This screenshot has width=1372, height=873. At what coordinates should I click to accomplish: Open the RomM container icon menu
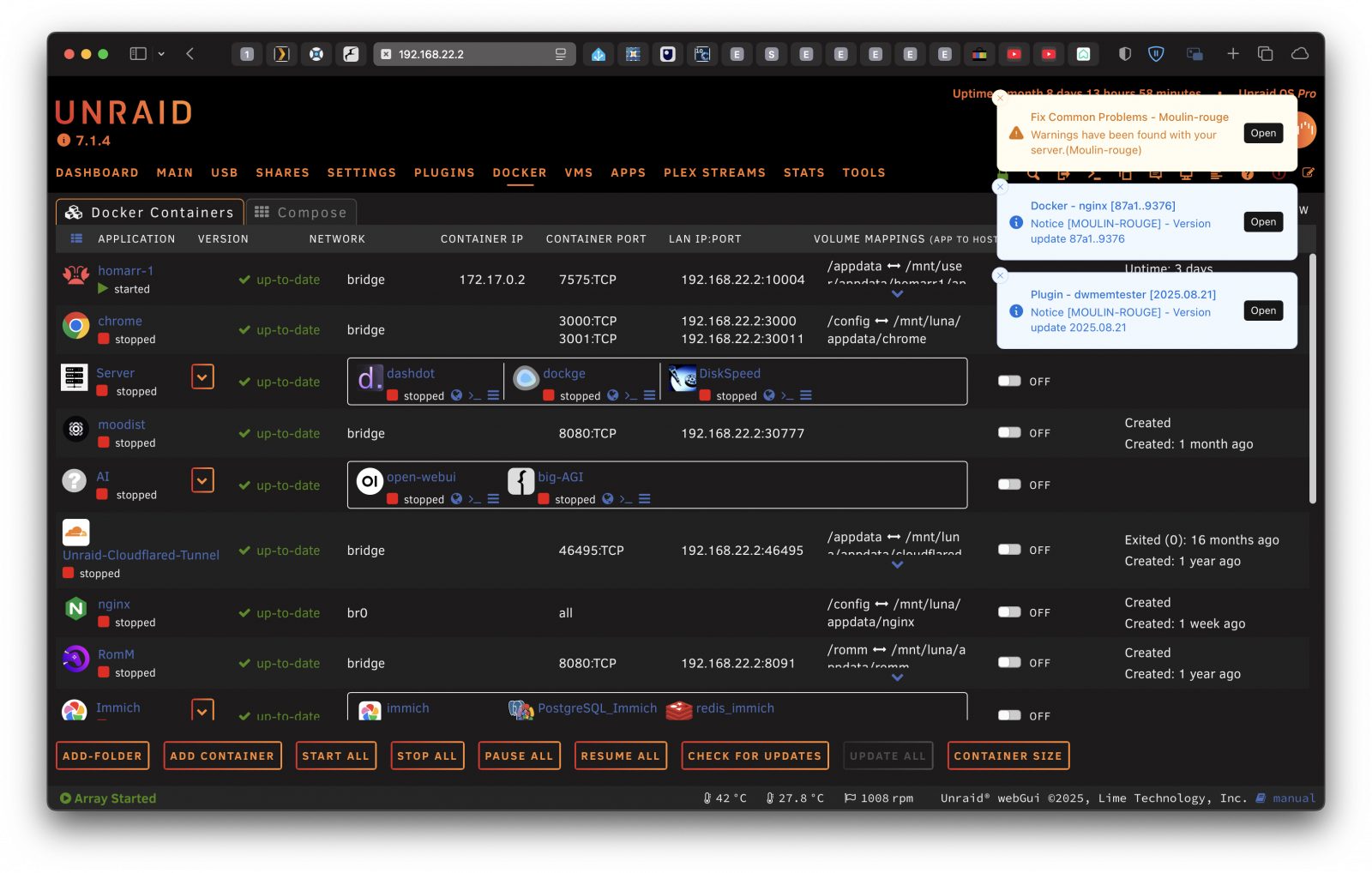[75, 659]
